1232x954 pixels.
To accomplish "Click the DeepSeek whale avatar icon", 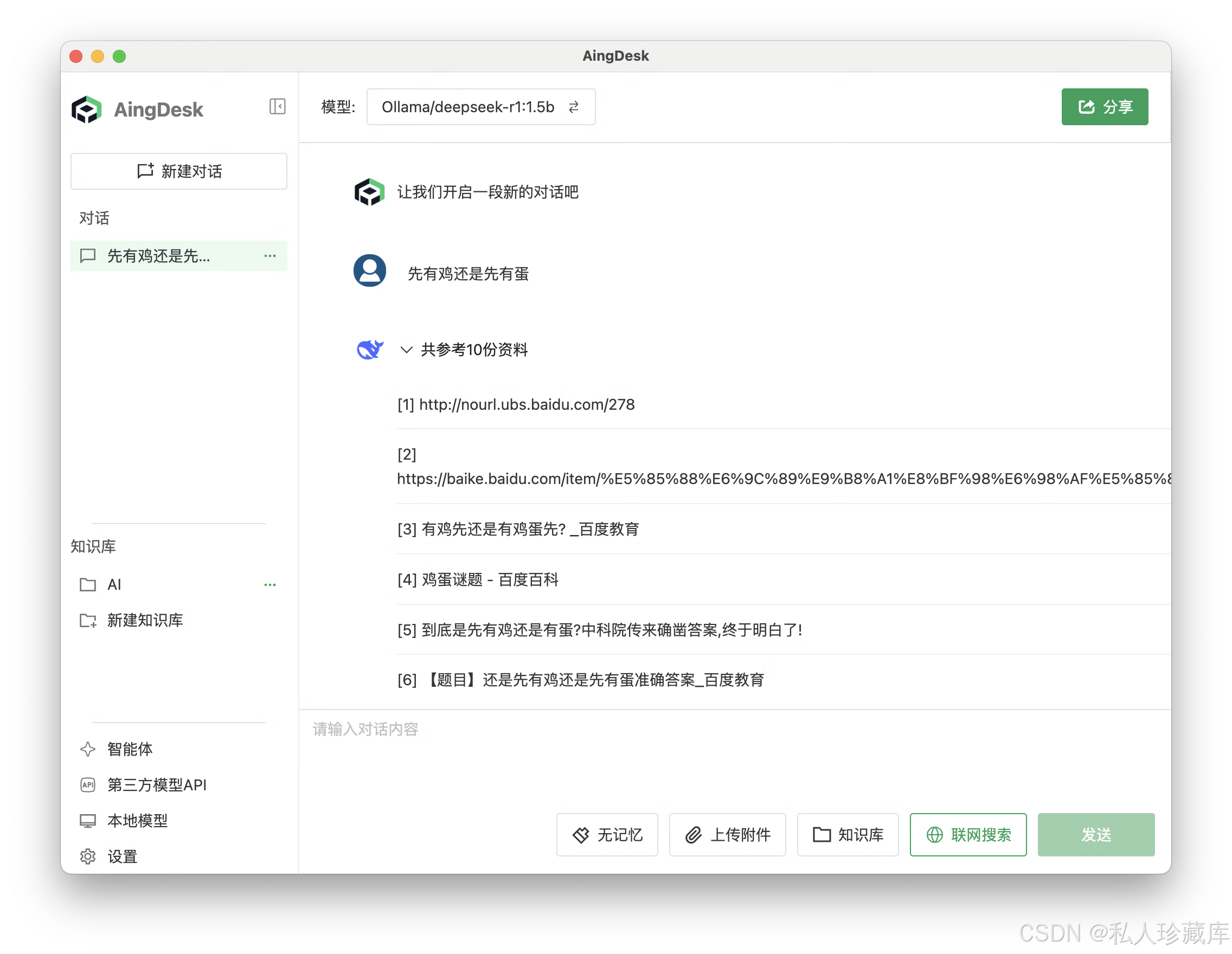I will (x=370, y=350).
